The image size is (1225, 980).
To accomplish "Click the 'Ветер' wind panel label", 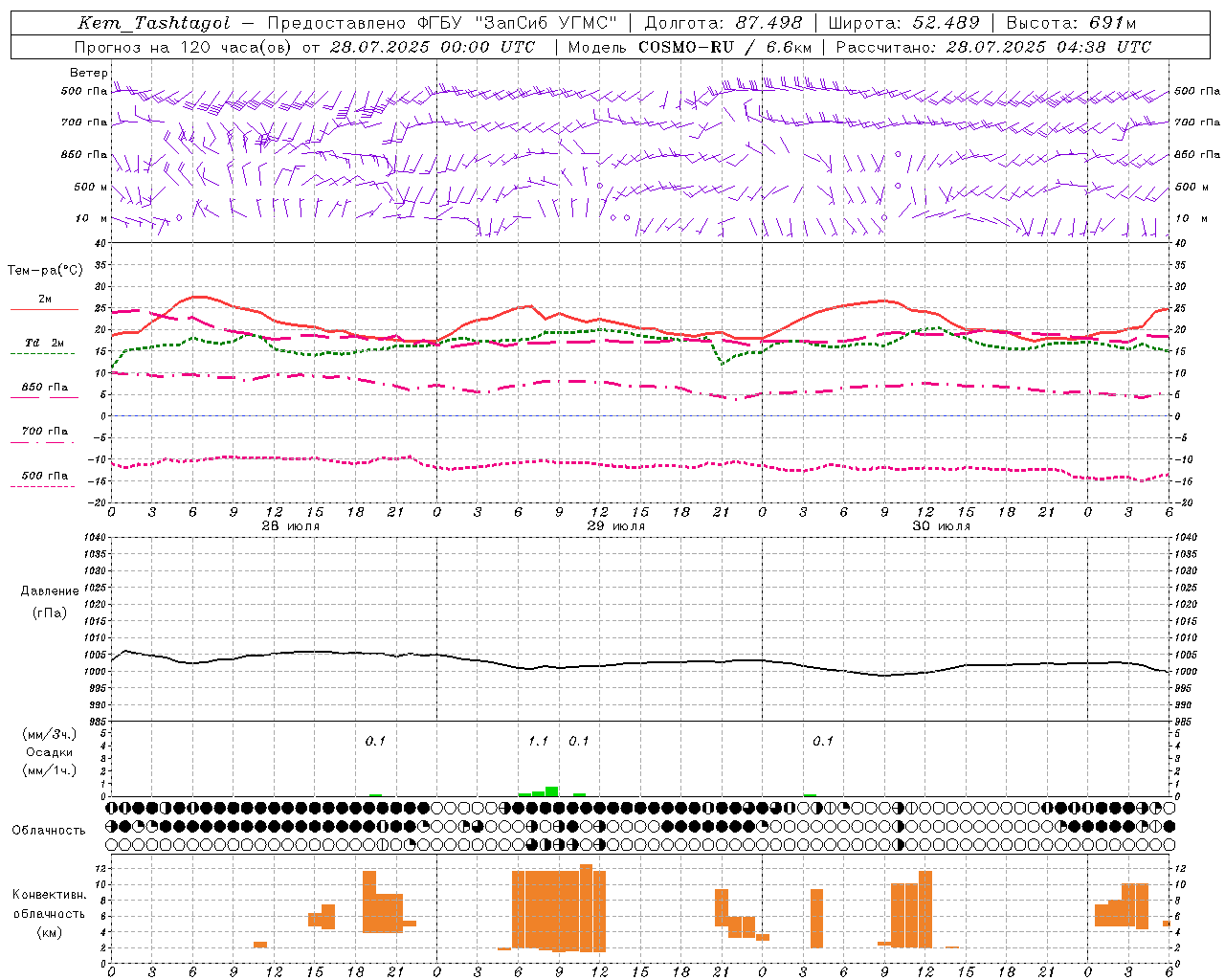I will pos(89,73).
